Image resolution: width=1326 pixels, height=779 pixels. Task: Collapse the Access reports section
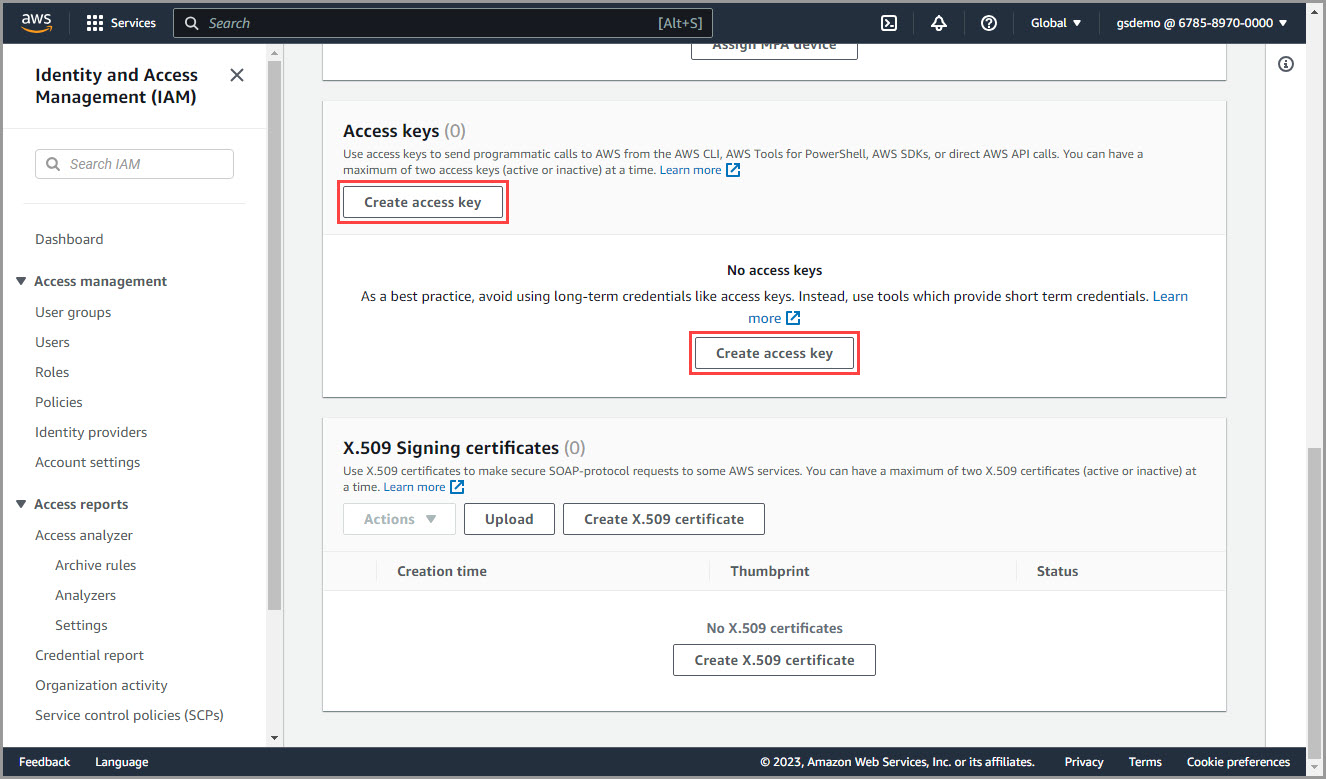click(x=21, y=505)
